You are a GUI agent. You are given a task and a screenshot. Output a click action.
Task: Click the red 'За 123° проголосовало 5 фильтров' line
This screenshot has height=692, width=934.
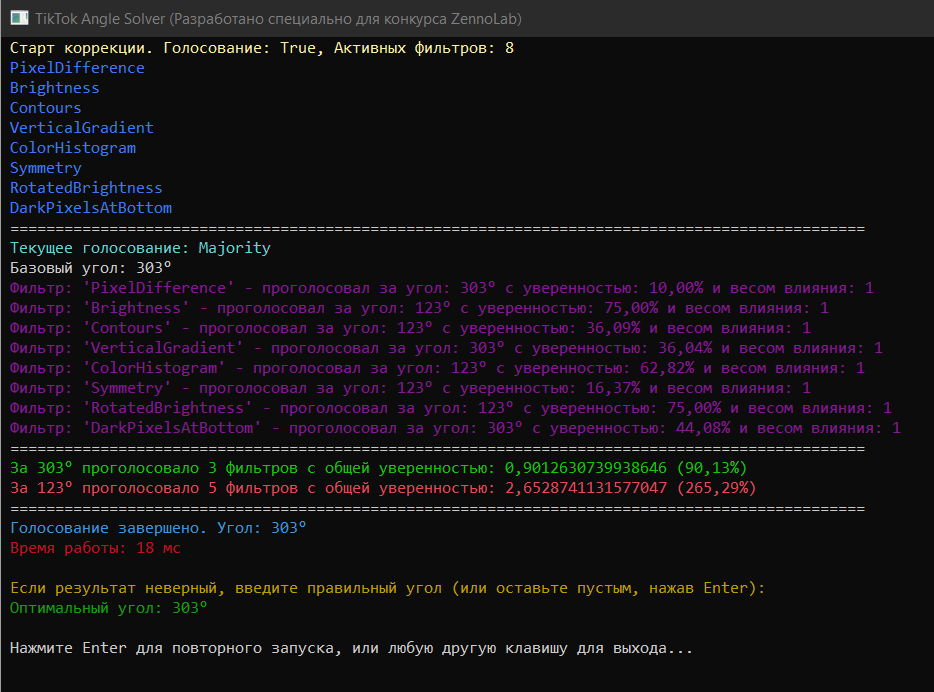(383, 488)
